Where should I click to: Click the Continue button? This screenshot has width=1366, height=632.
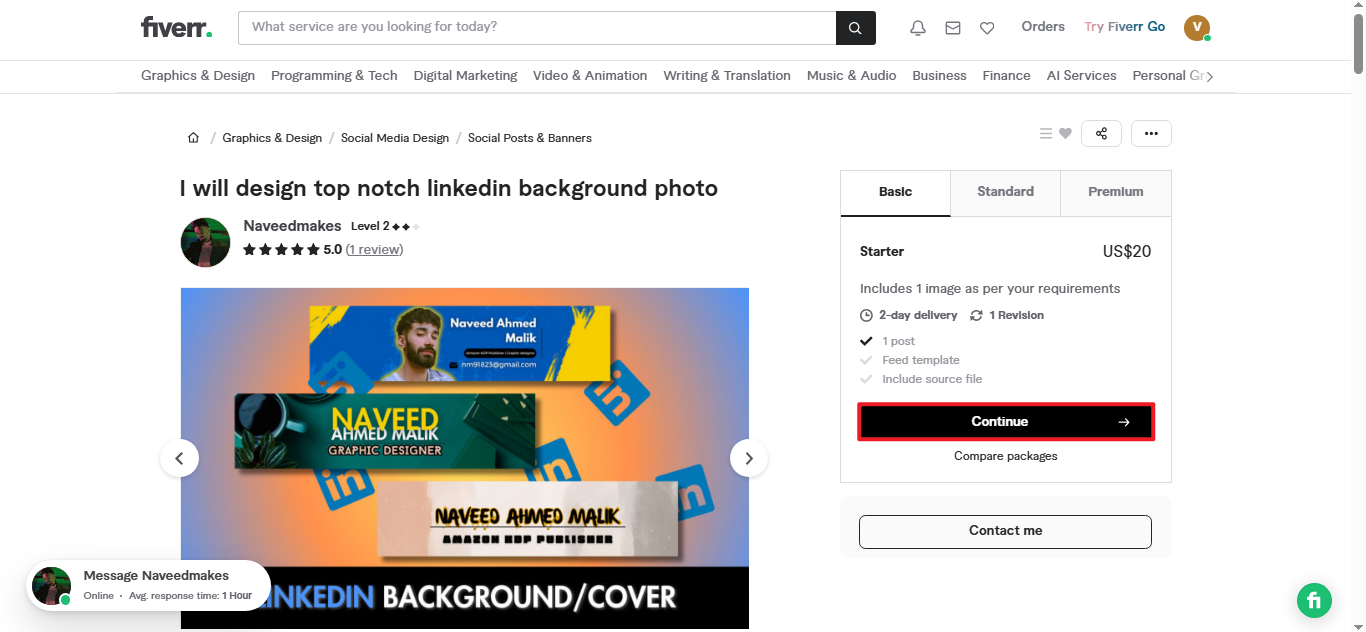1005,421
